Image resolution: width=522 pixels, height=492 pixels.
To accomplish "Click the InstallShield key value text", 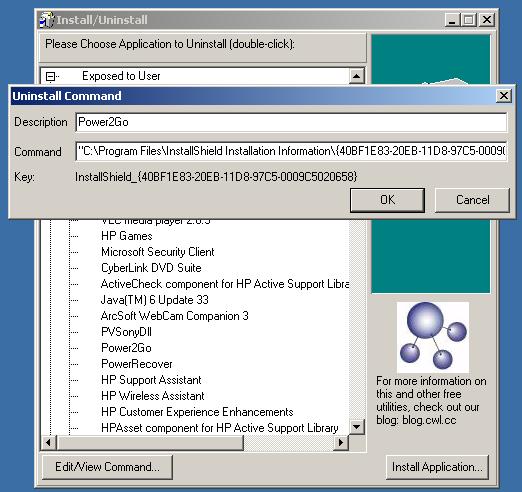I will [216, 177].
